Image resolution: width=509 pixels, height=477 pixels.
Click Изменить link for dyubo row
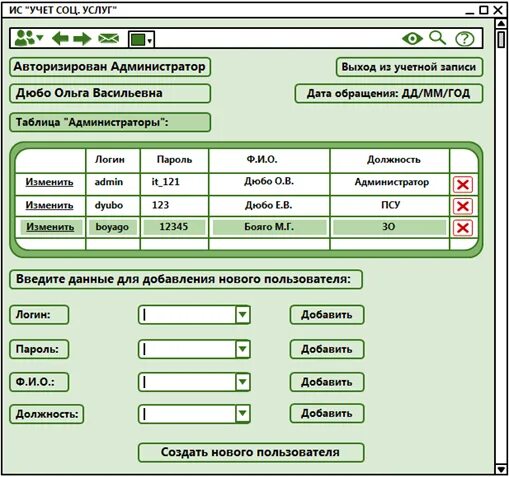pos(49,205)
